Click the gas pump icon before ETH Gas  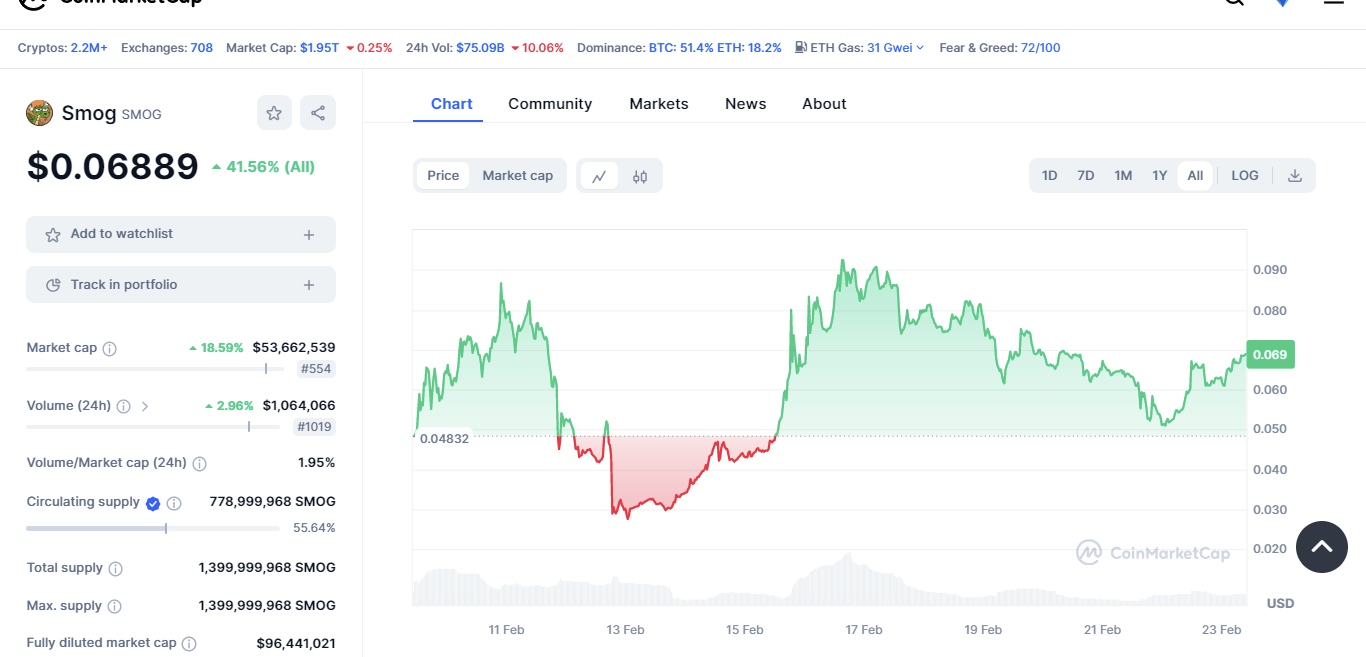tap(801, 47)
